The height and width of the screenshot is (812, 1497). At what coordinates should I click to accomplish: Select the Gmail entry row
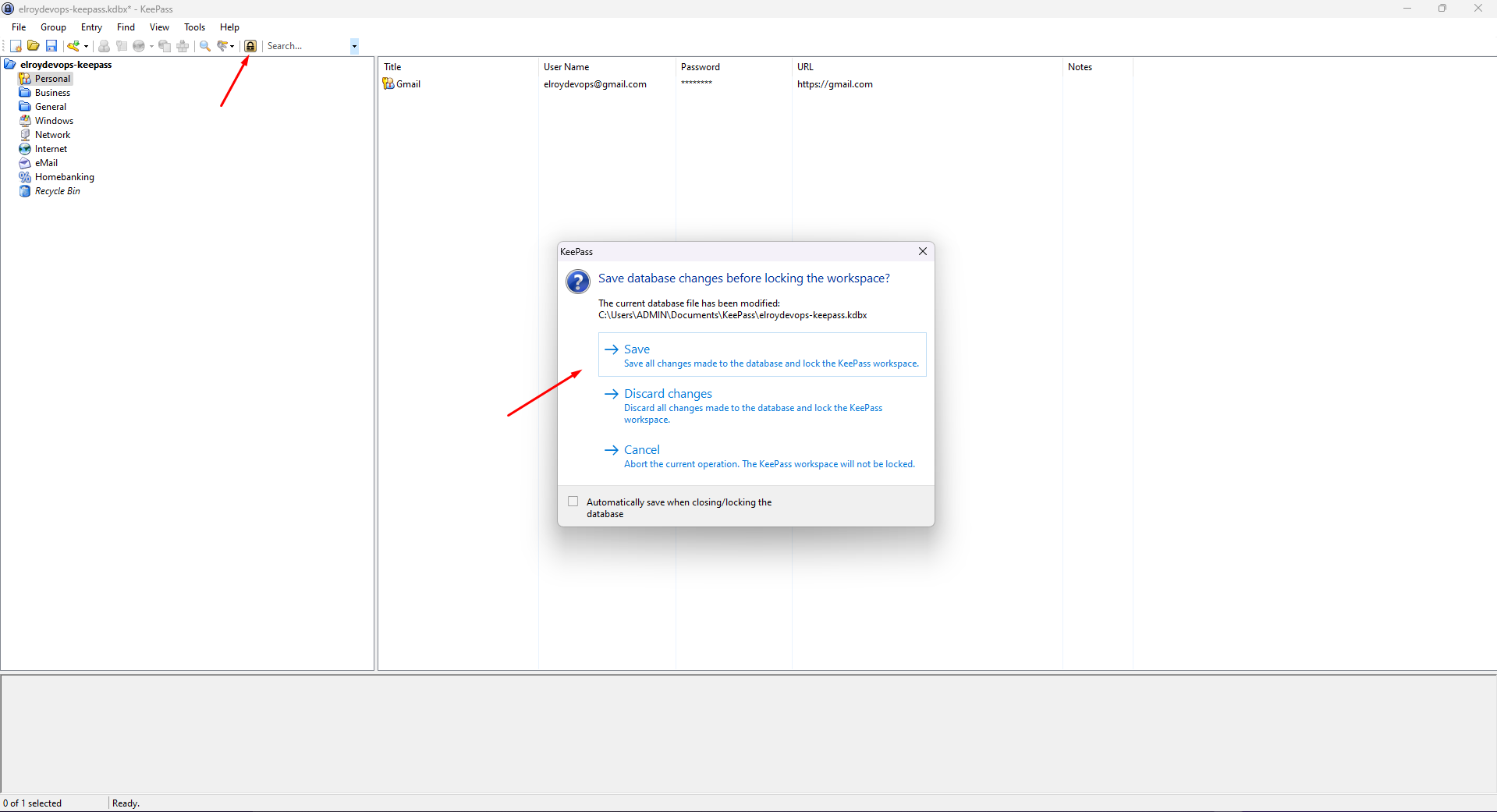pos(755,84)
